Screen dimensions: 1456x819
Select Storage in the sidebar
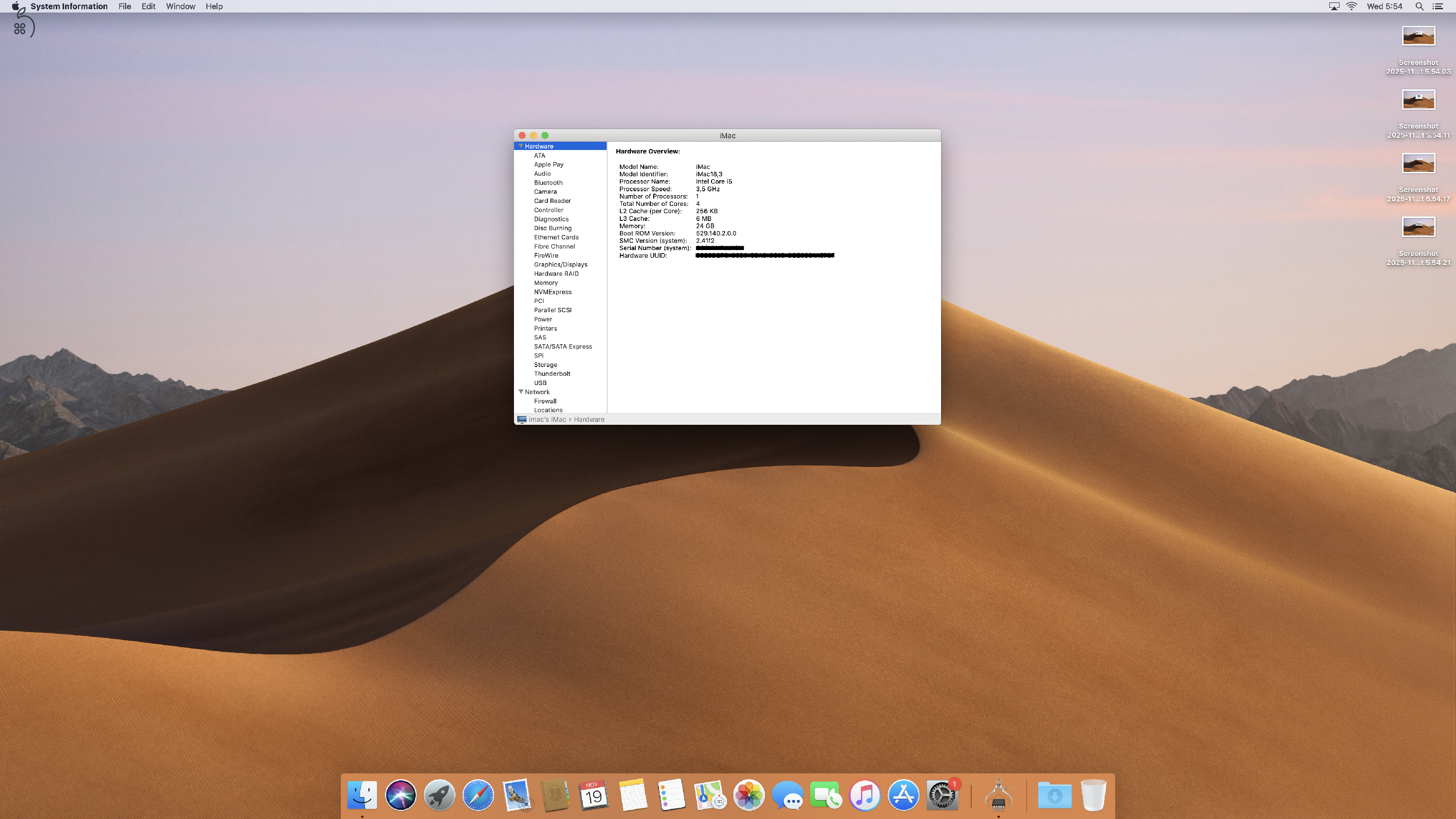[546, 365]
